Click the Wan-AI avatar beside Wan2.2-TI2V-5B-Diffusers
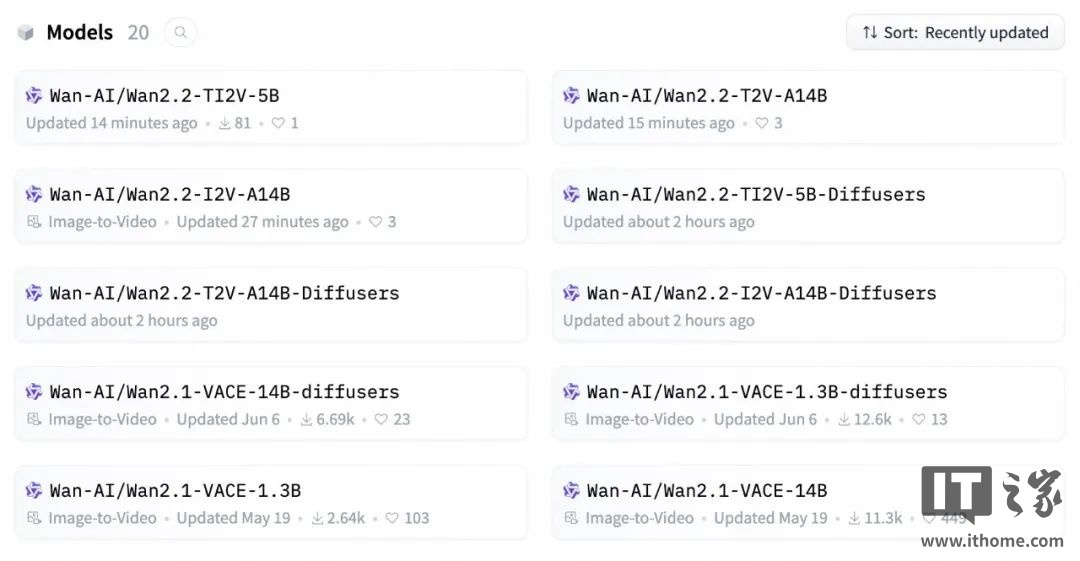1080x561 pixels. pyautogui.click(x=571, y=194)
